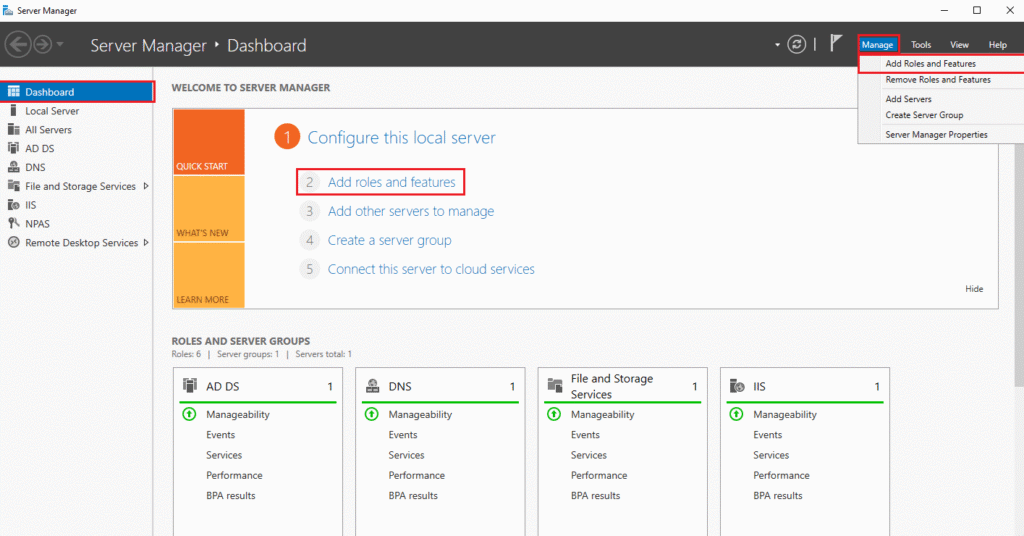Click the IIS tile header icon

[x=737, y=386]
